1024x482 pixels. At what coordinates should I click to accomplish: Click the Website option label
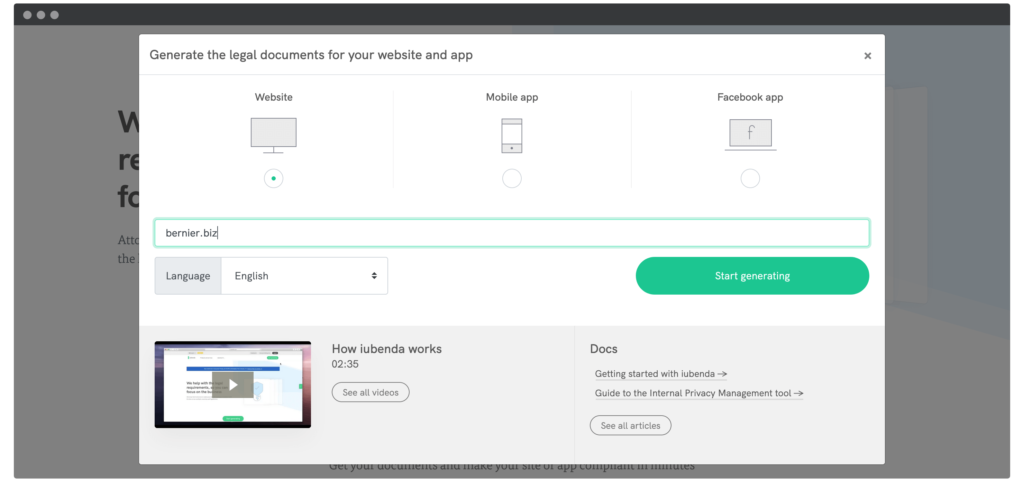coord(273,97)
